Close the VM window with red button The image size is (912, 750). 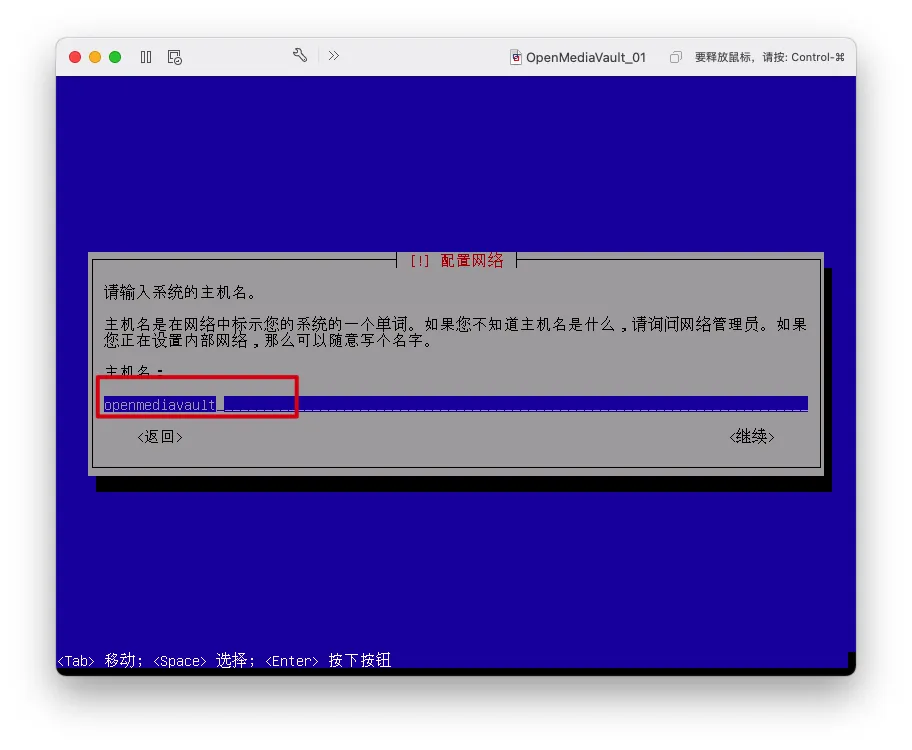coord(75,57)
